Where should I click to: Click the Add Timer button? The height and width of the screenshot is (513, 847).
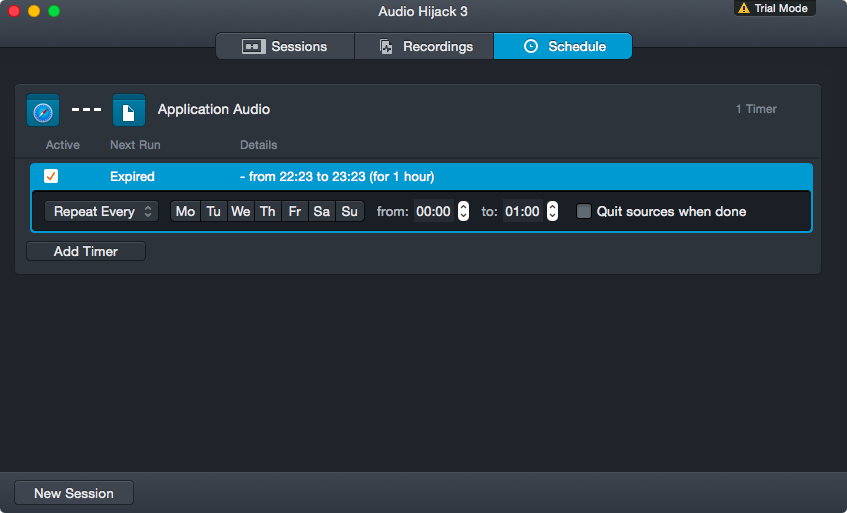coord(86,251)
